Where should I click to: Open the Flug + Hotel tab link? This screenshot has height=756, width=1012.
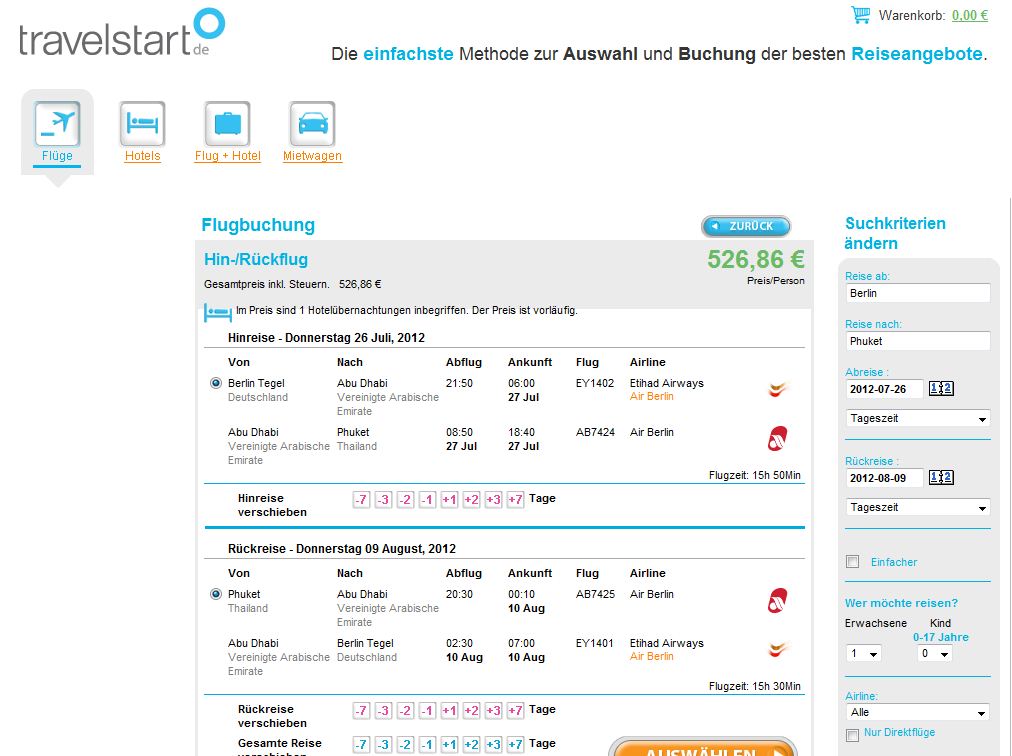228,156
